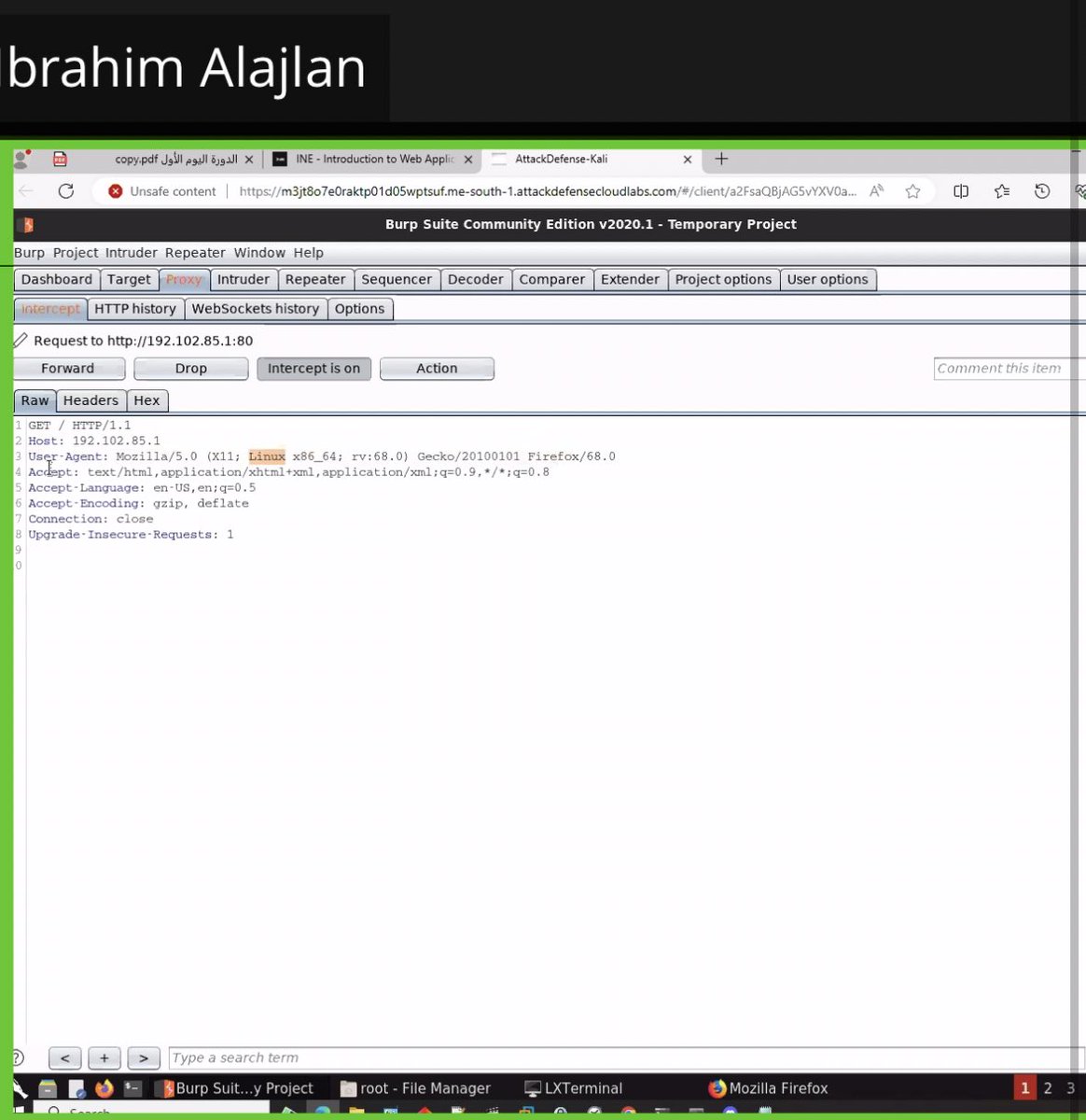Switch to the Repeater tab
Screen dimensions: 1086x1120
coord(315,280)
